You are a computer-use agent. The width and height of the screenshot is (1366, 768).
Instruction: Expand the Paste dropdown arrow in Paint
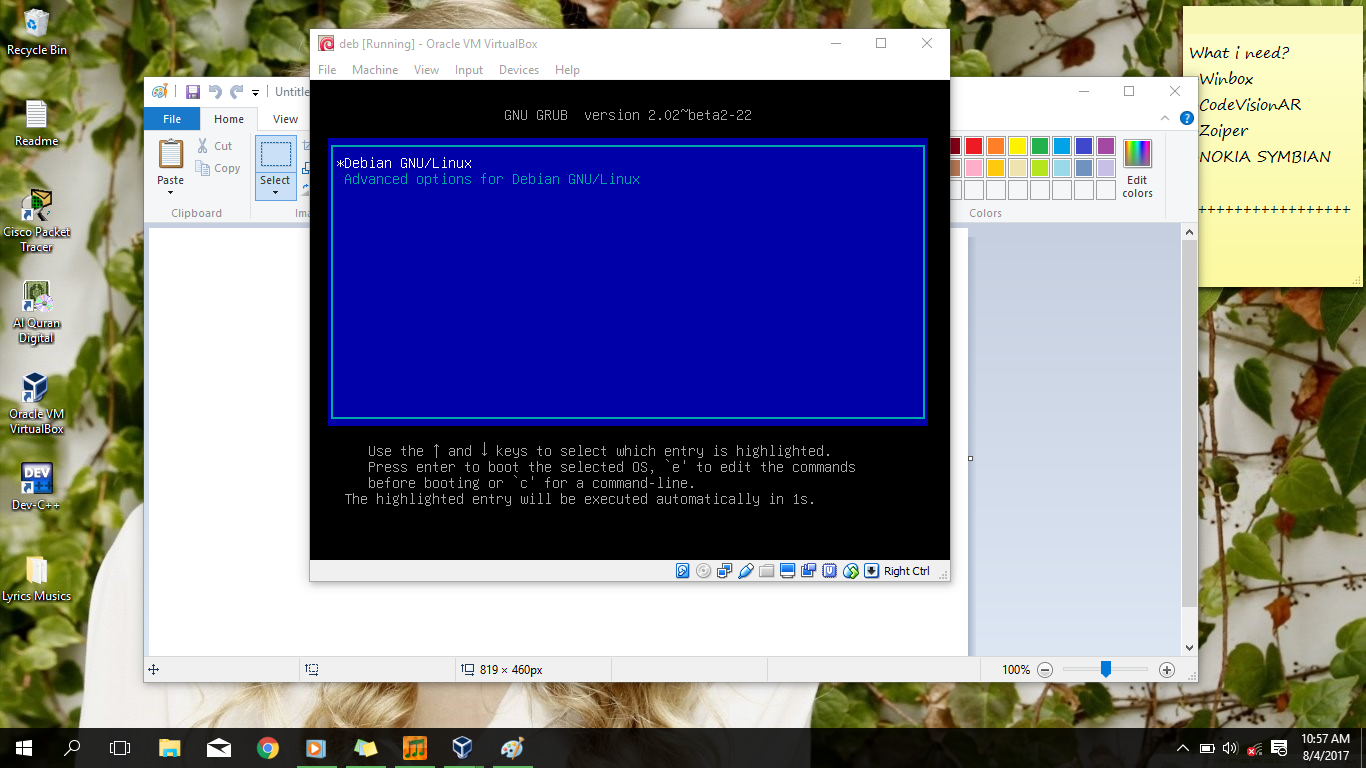[171, 192]
